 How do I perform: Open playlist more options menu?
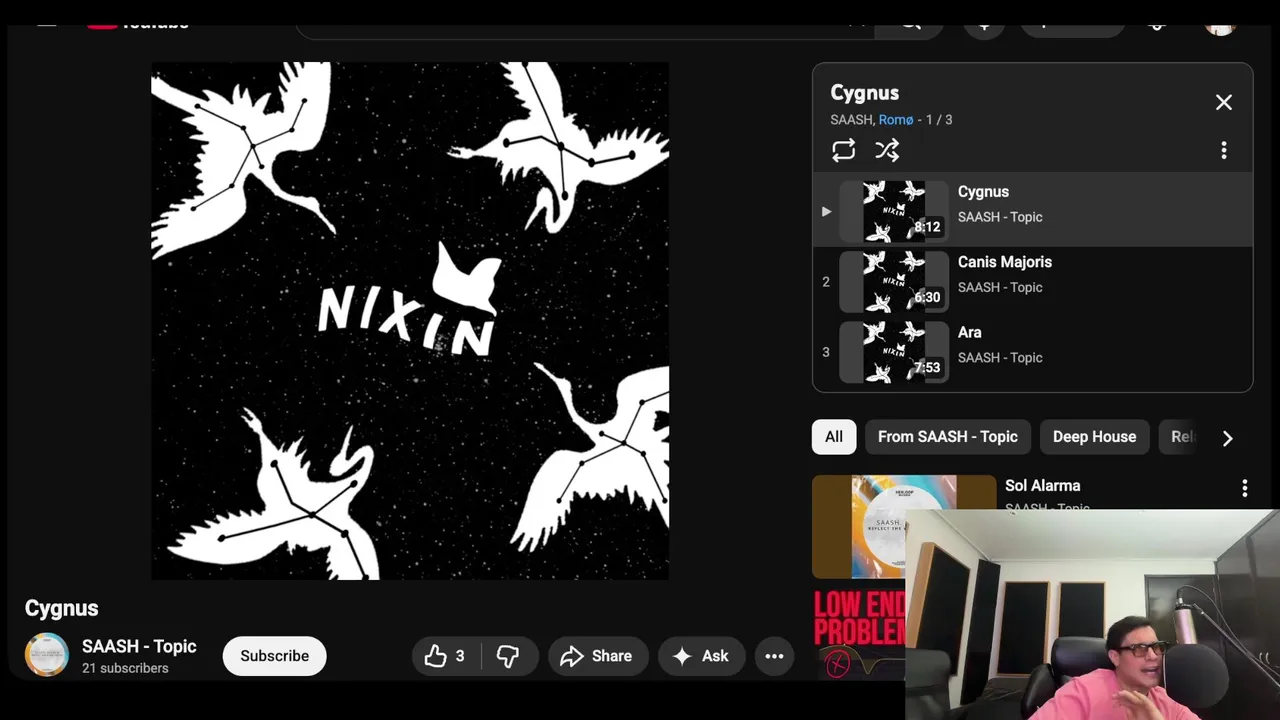pyautogui.click(x=1223, y=150)
